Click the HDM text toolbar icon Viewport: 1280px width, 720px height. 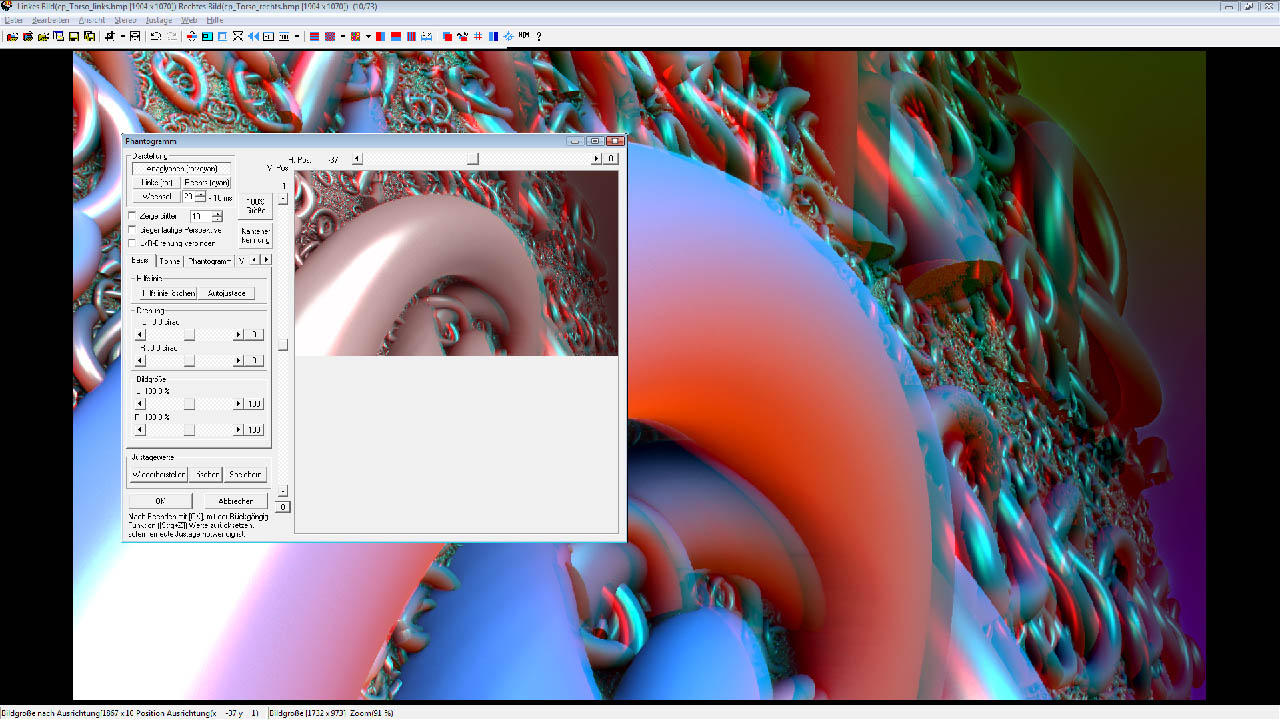(523, 36)
